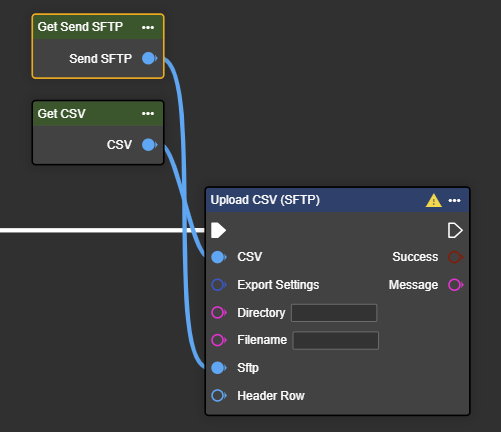Click the yellow warning icon on Upload CSV
Viewport: 501px width, 432px height.
(434, 200)
